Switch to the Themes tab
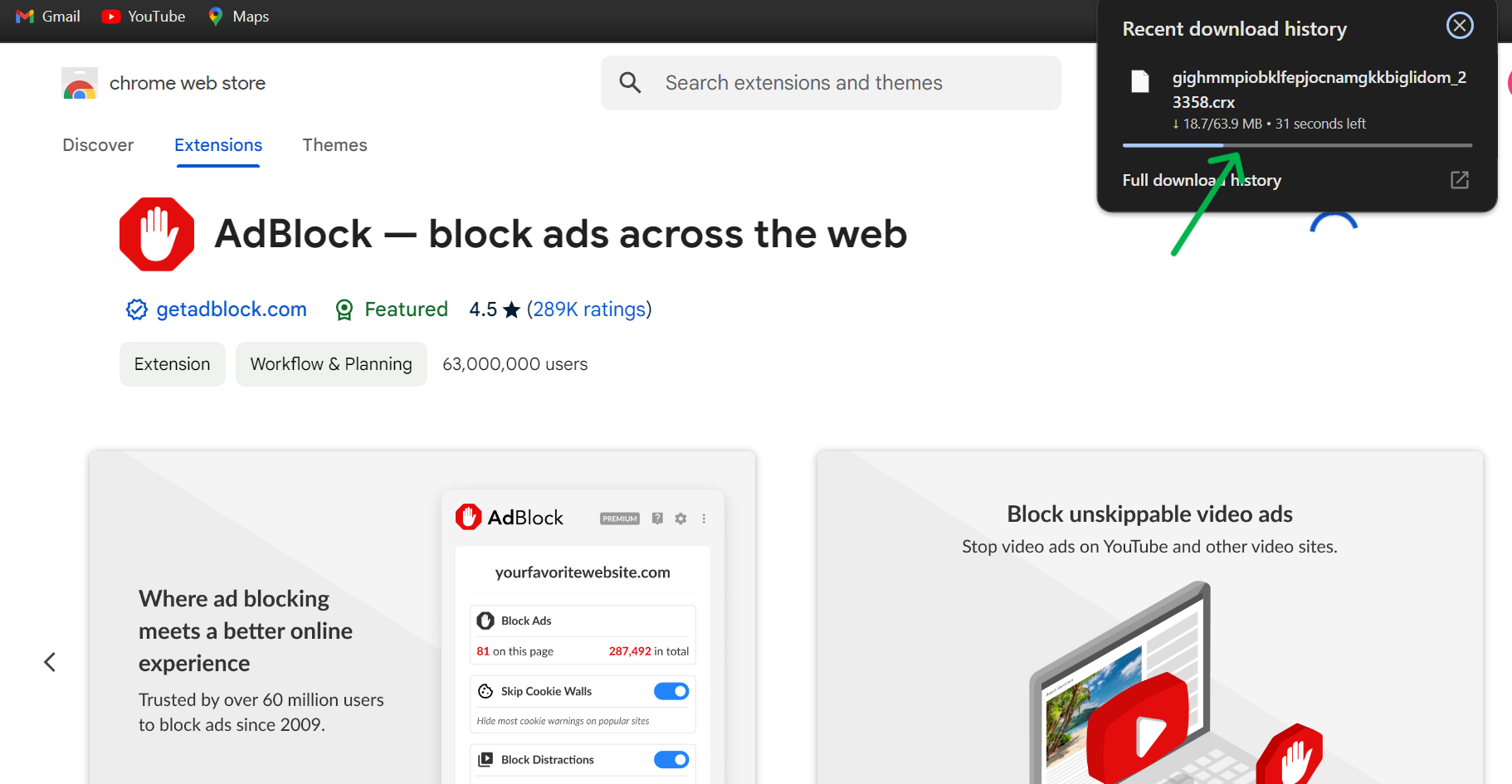 (x=334, y=145)
